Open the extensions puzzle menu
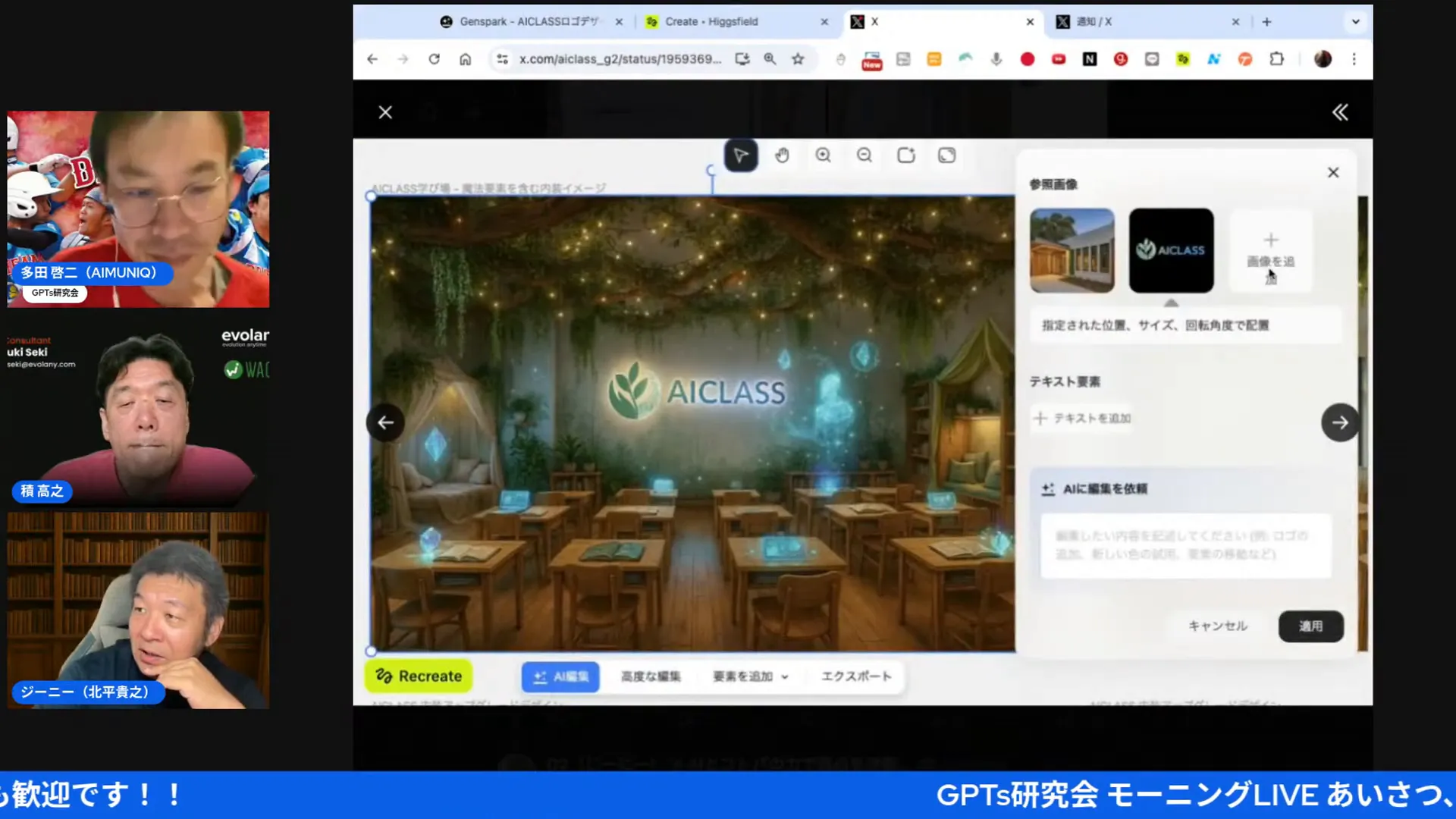This screenshot has width=1456, height=819. [x=1276, y=59]
